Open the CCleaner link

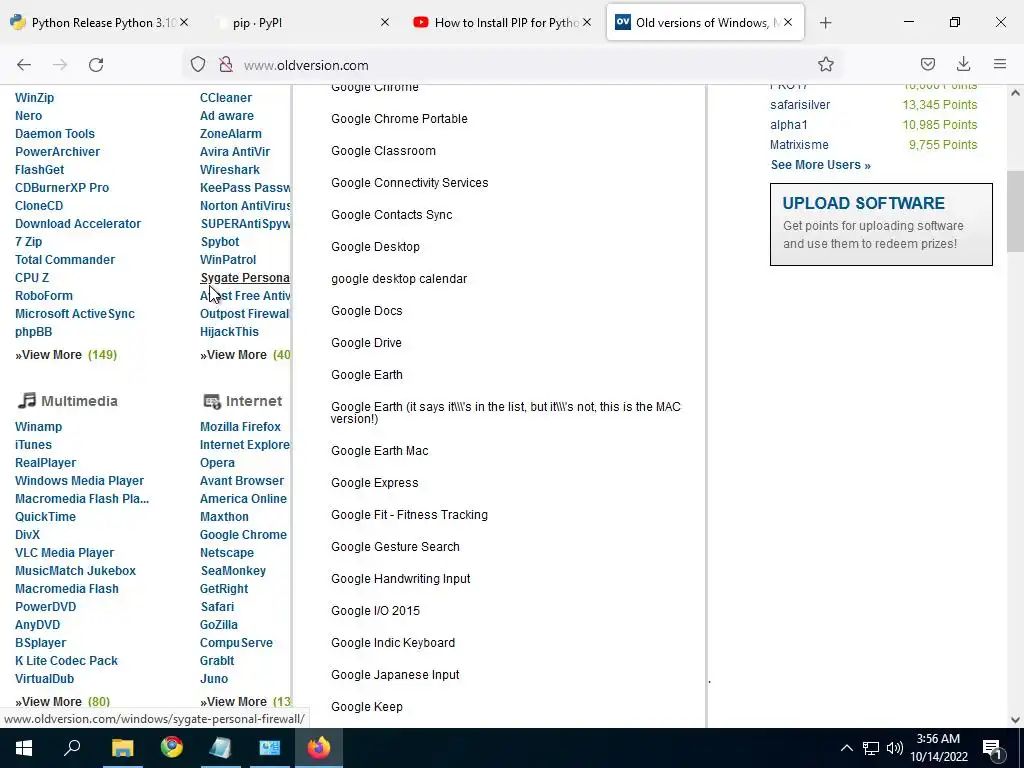pyautogui.click(x=226, y=97)
